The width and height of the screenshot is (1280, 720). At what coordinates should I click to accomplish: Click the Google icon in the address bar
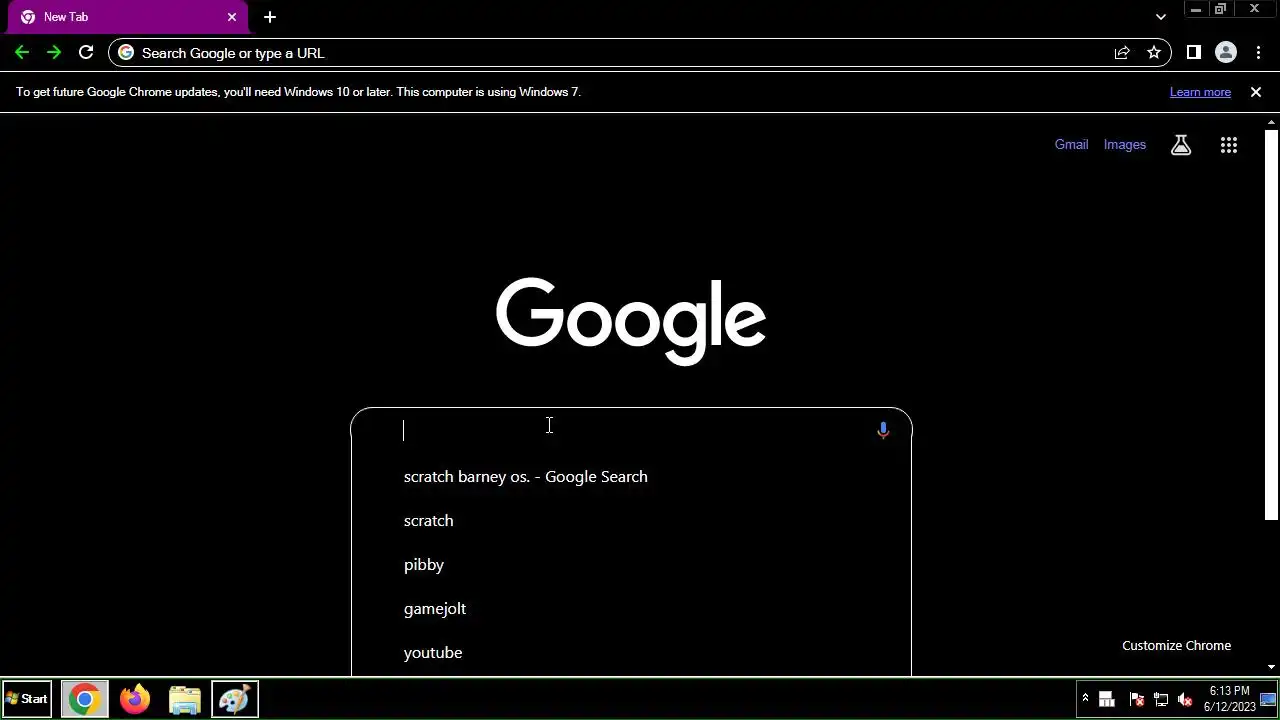pyautogui.click(x=126, y=53)
